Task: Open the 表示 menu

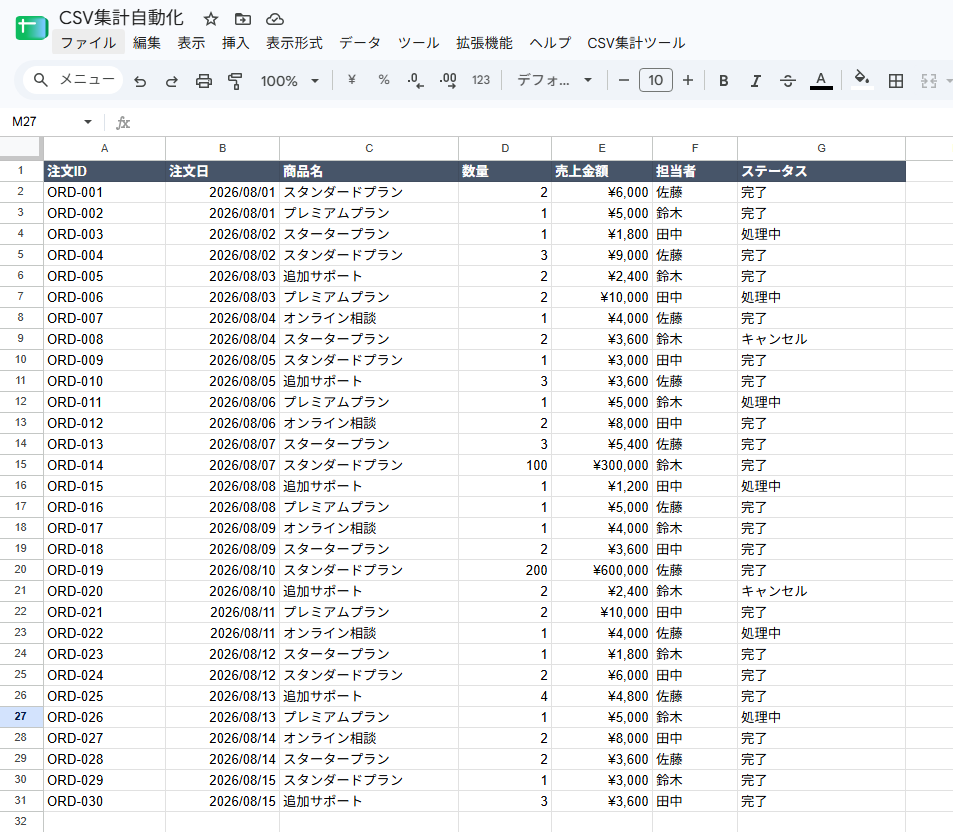Action: coord(191,43)
